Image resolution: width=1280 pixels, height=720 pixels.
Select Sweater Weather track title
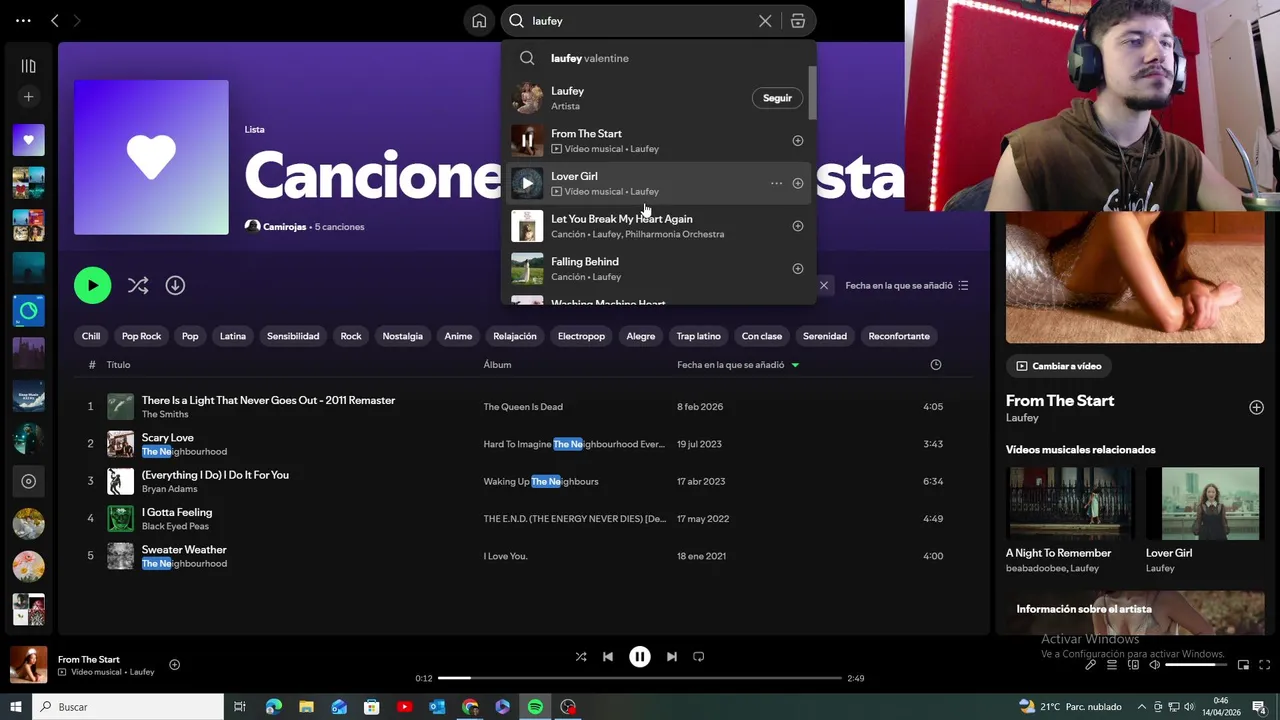point(184,550)
